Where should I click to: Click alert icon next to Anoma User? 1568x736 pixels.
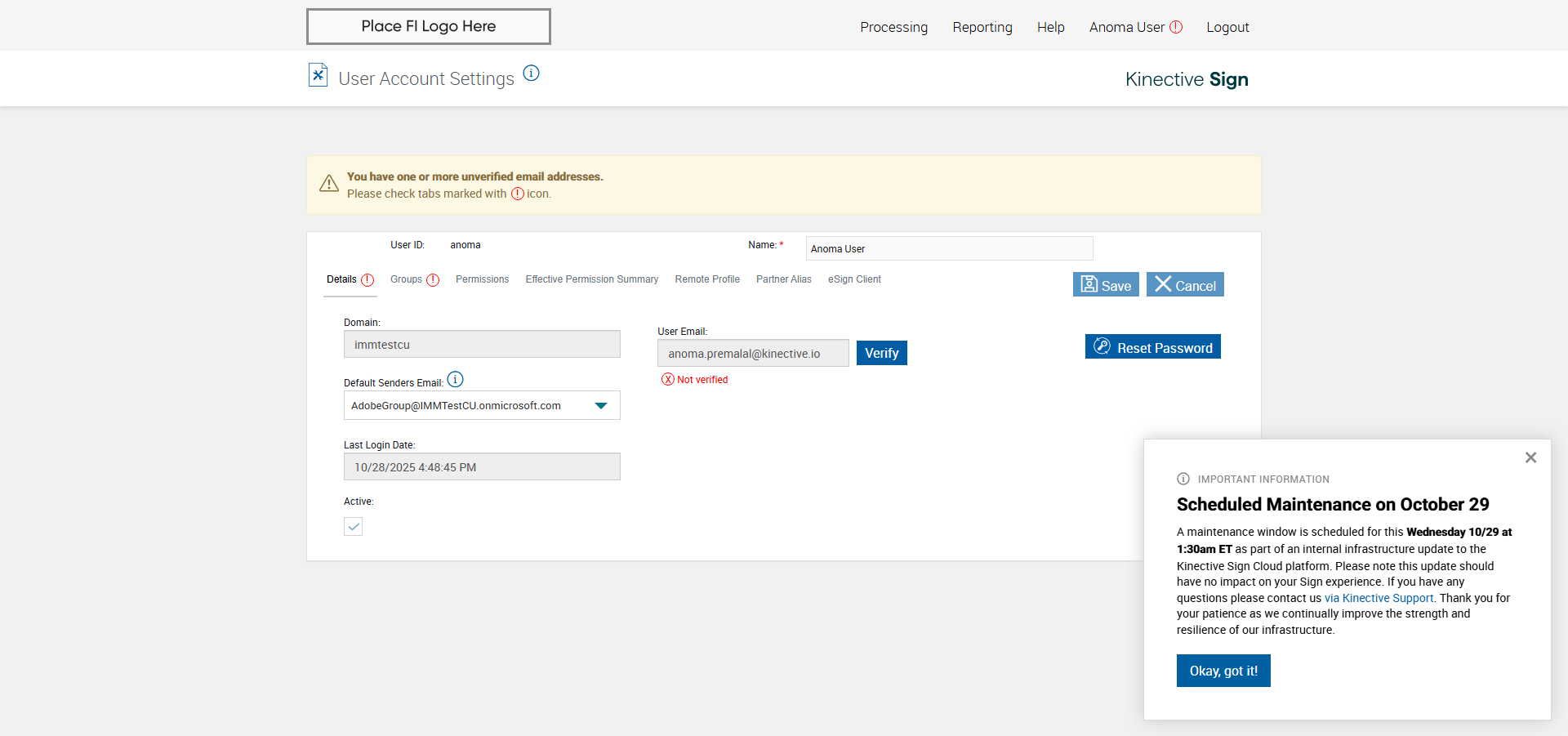1176,27
